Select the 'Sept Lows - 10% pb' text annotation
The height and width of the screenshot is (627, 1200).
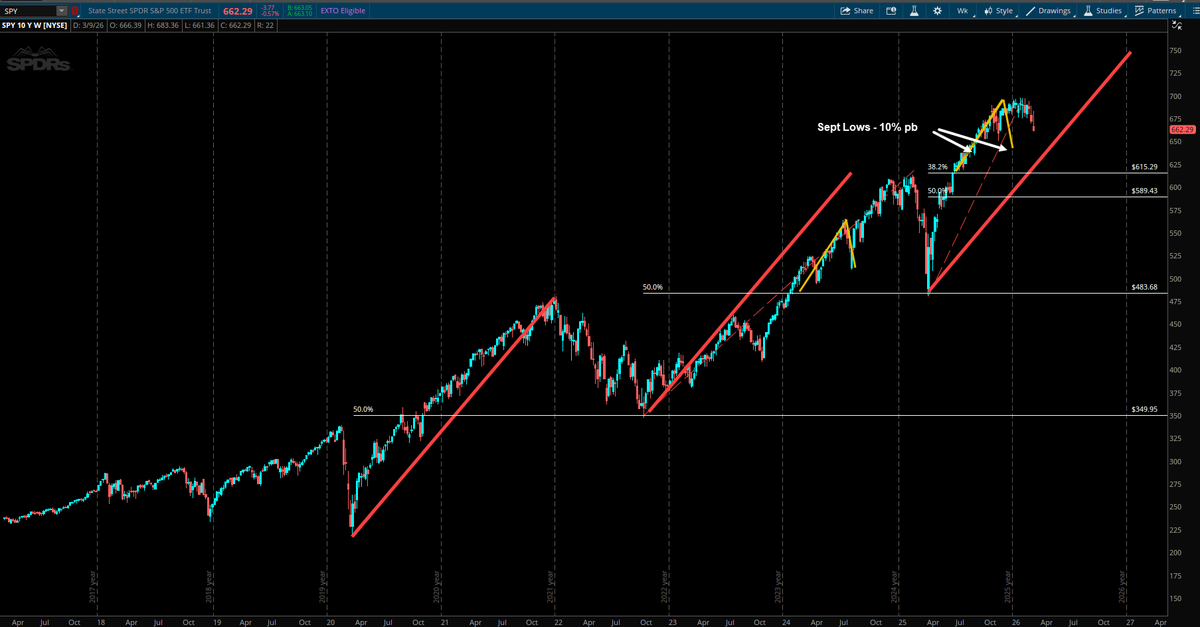tap(867, 128)
